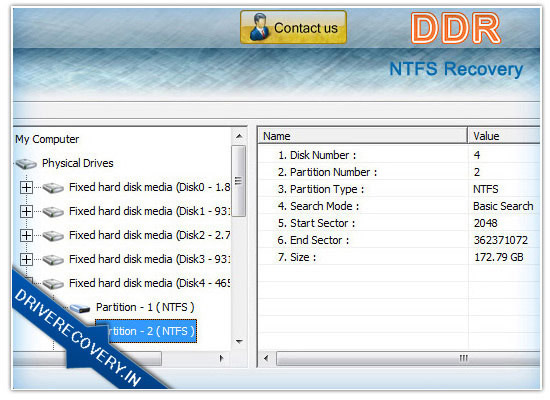The width and height of the screenshot is (550, 400).
Task: Click details pane scroll left arrow
Action: click(266, 359)
